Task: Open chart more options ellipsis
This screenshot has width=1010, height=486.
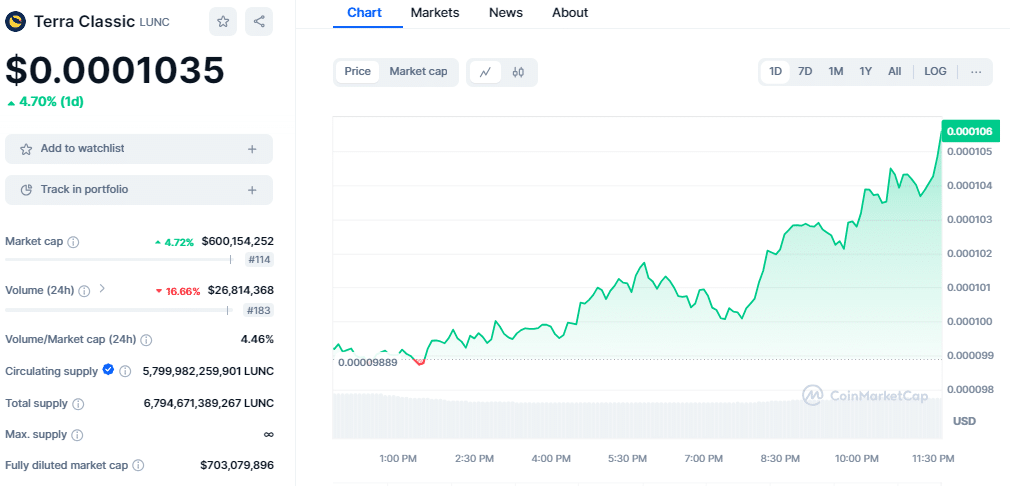Action: click(x=977, y=71)
